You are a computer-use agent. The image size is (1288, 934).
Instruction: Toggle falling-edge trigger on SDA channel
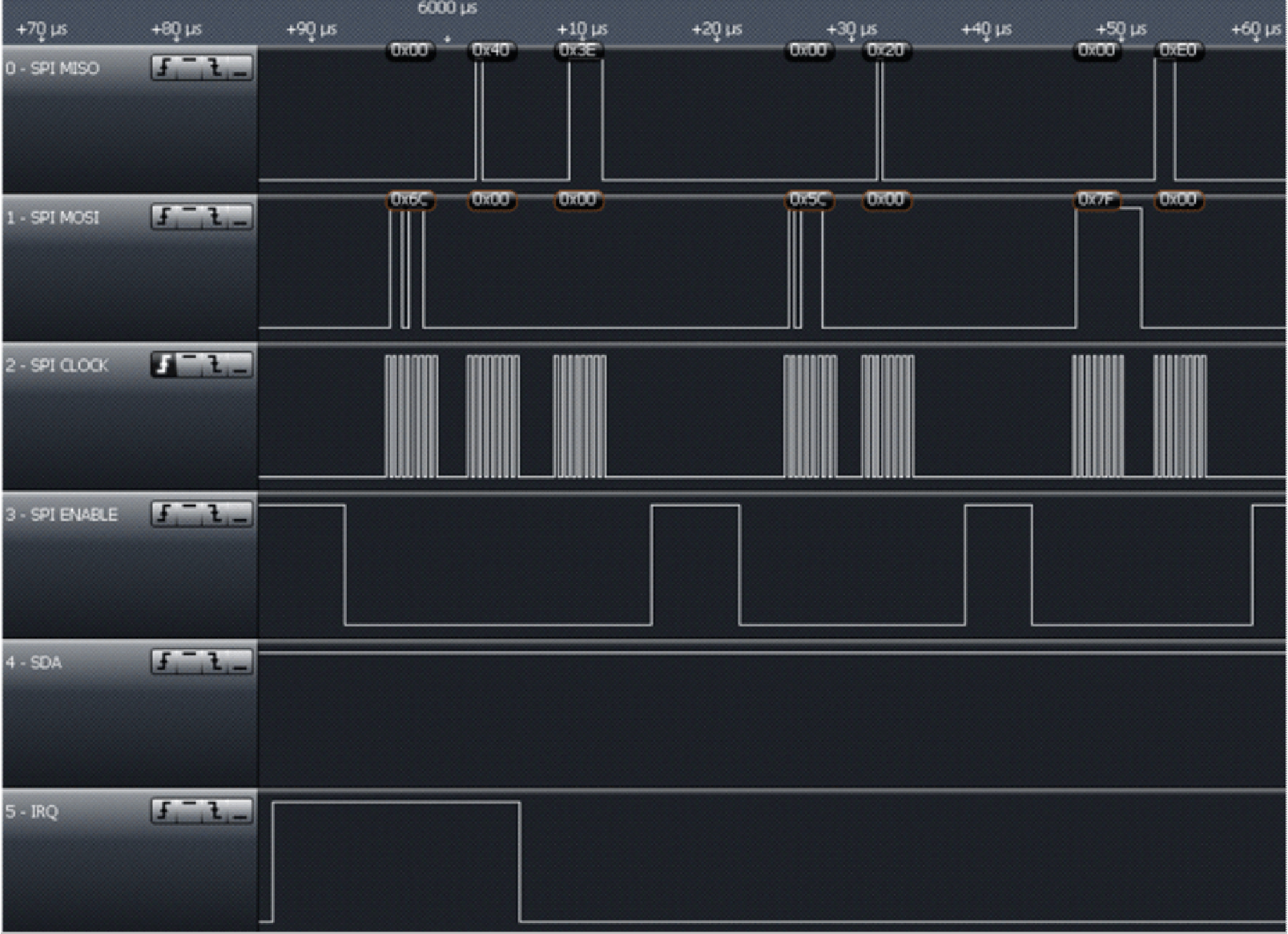click(x=215, y=662)
